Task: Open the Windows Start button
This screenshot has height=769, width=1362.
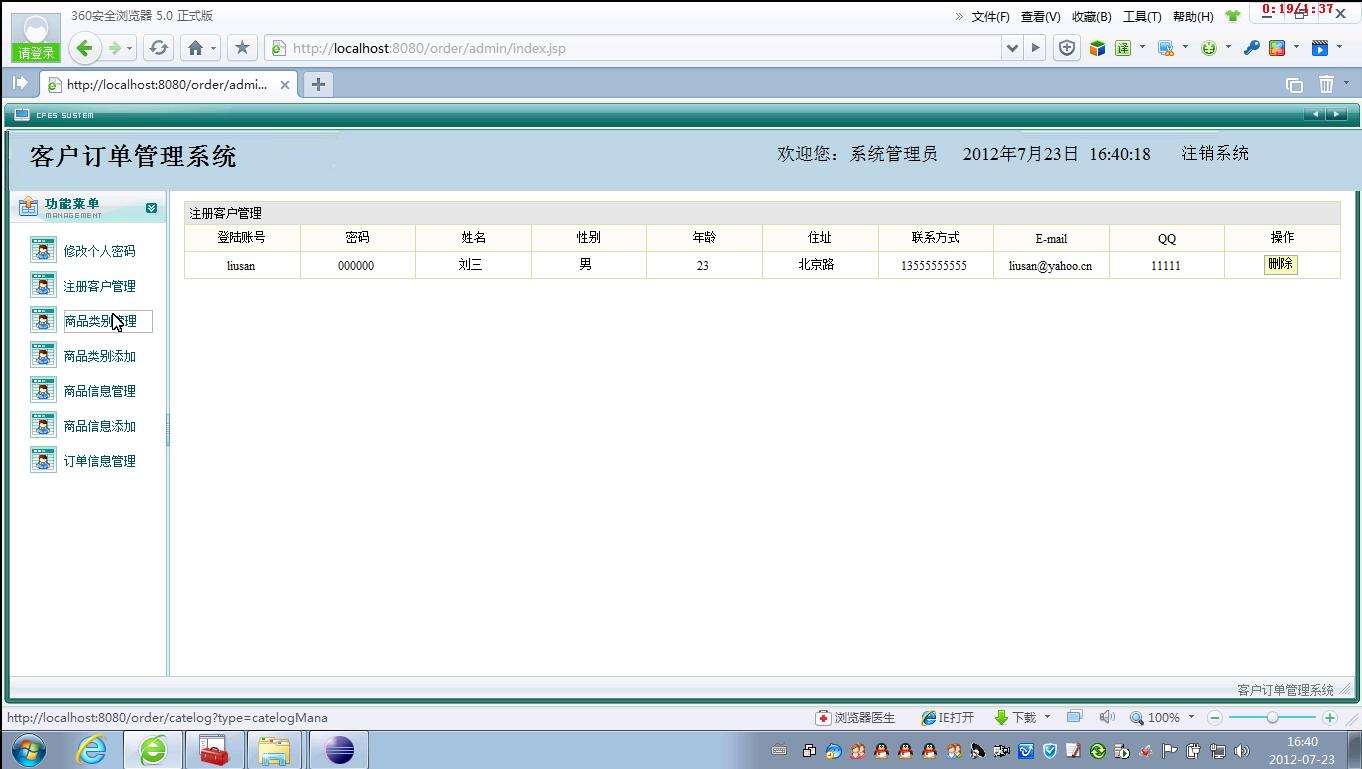Action: pyautogui.click(x=28, y=749)
